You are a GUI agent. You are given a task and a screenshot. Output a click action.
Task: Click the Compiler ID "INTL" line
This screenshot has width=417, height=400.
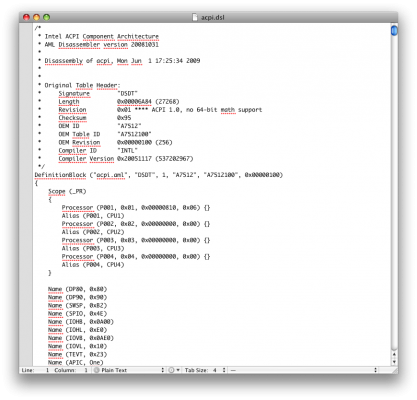point(98,150)
